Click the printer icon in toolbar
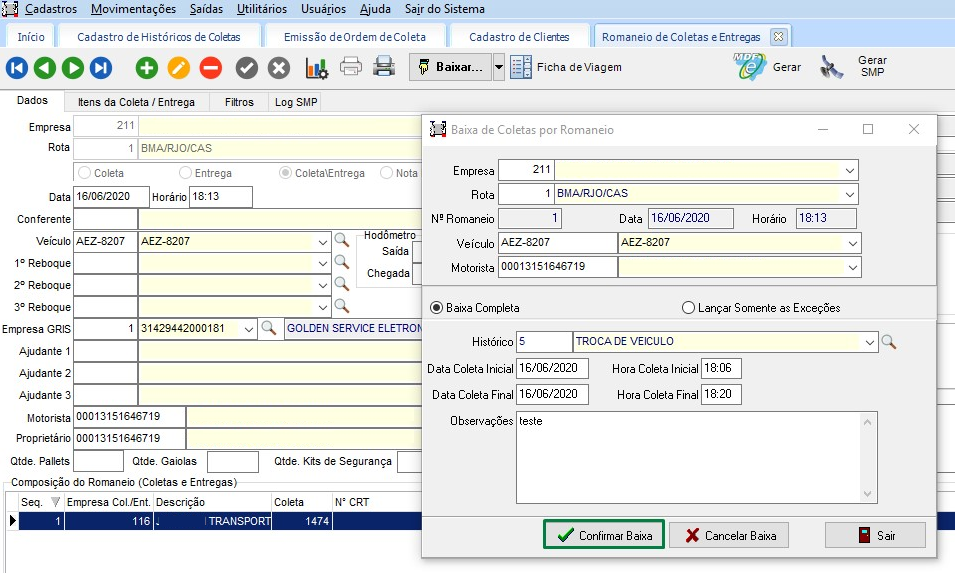Screen dimensions: 955x573 pos(351,68)
